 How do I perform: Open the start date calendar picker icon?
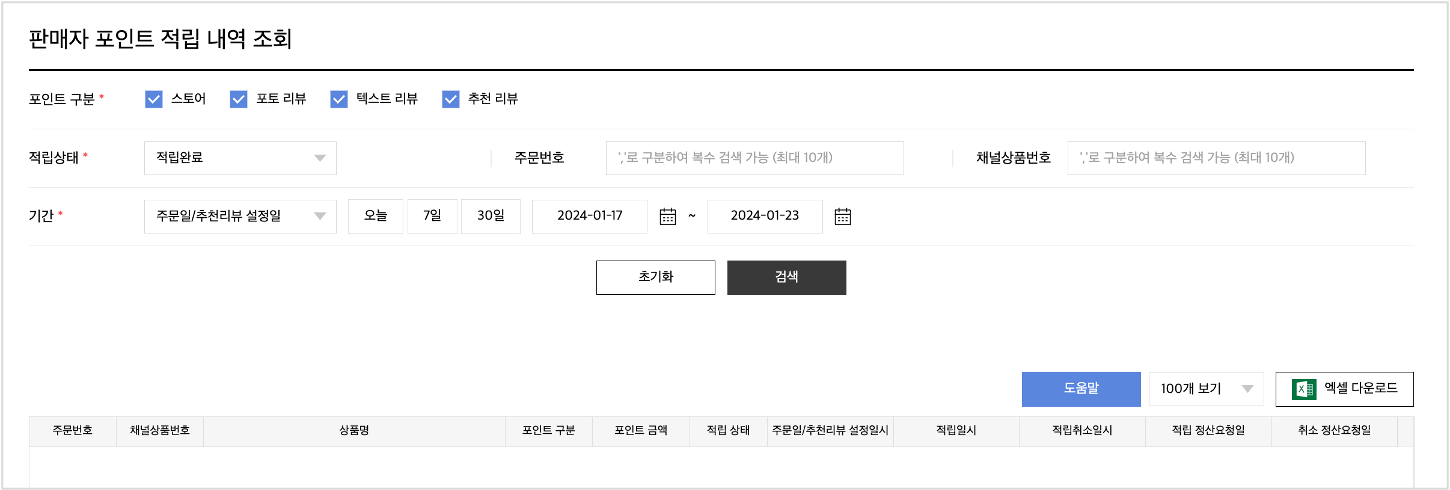pos(668,216)
